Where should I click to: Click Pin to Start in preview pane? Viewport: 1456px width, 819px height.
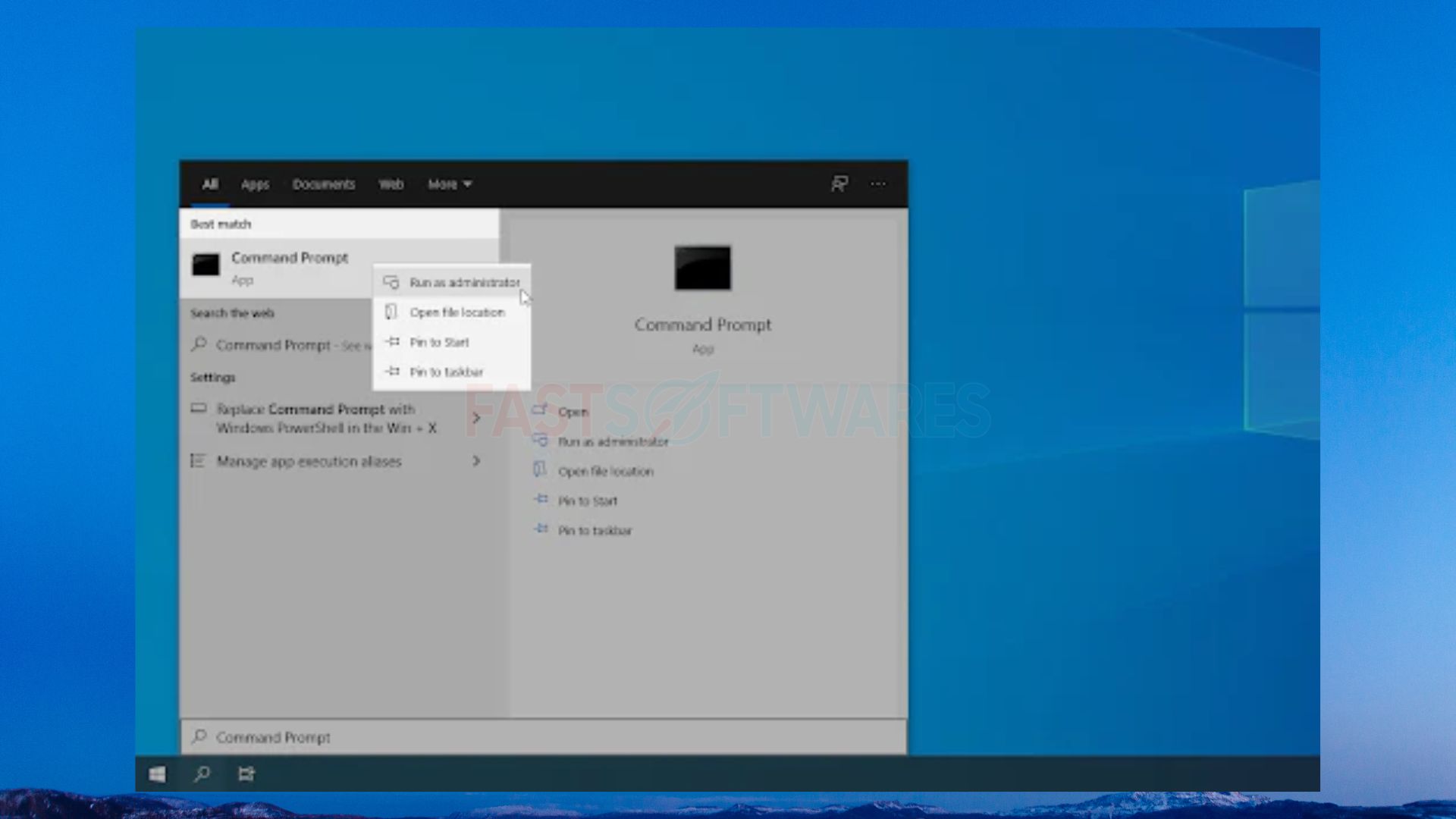click(588, 500)
